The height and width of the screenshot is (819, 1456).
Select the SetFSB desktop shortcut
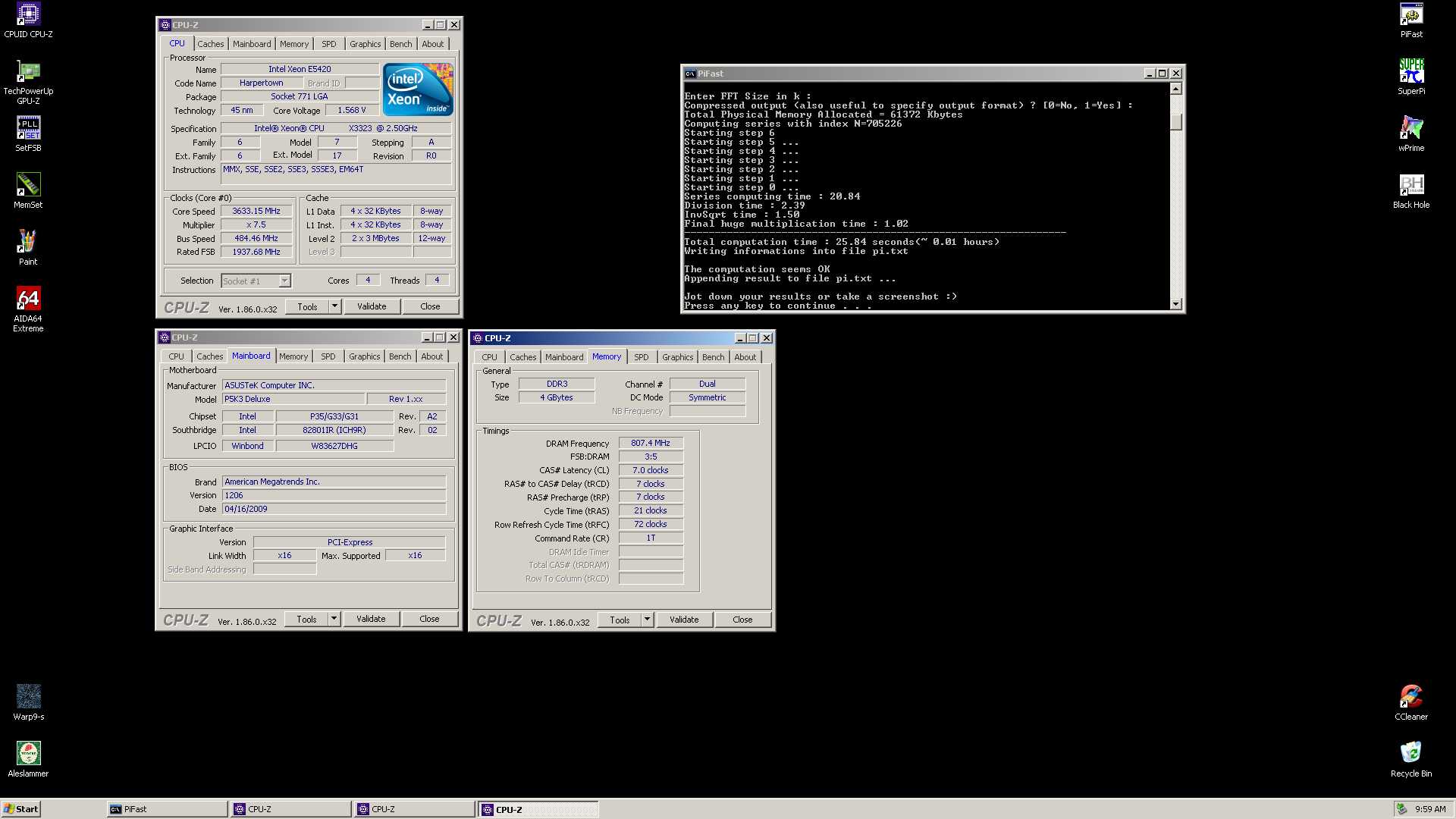click(x=28, y=134)
